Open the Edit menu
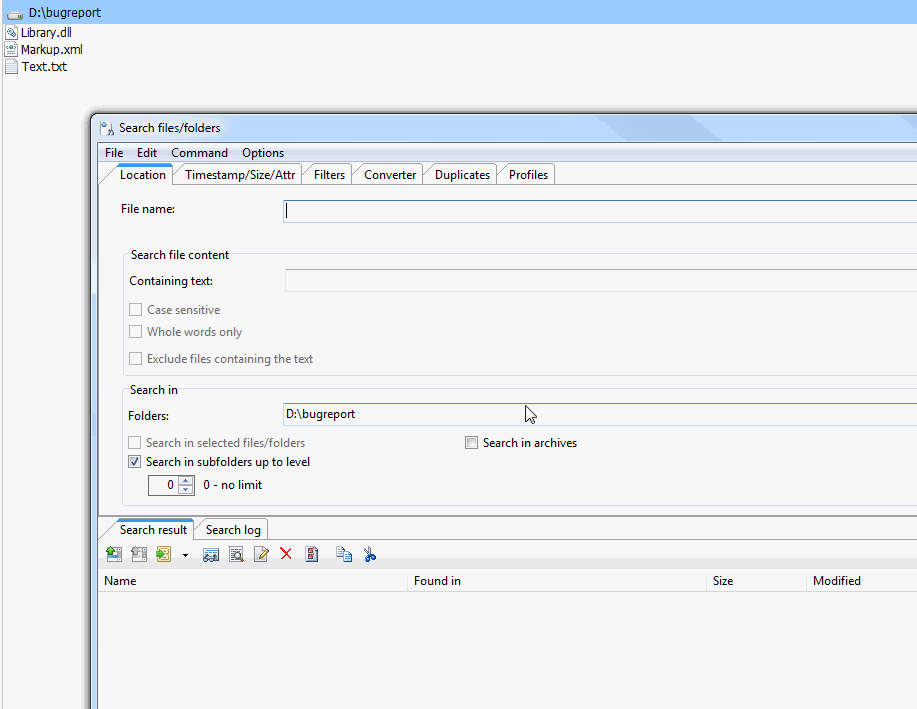The image size is (917, 709). click(147, 153)
